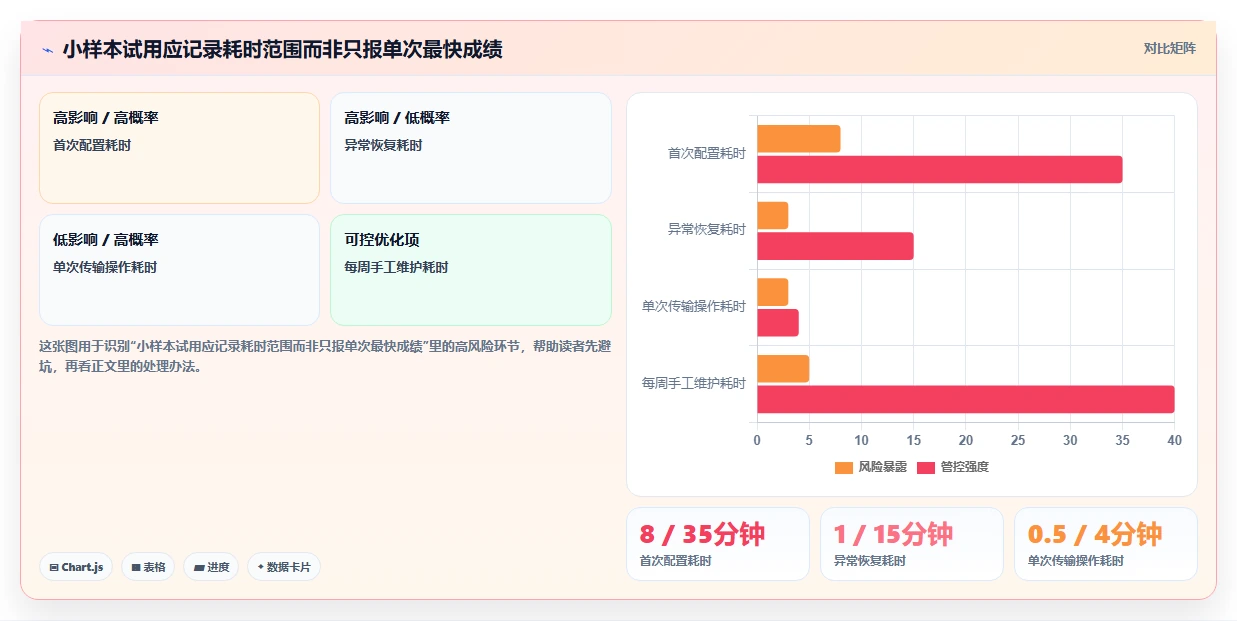The height and width of the screenshot is (621, 1237).
Task: Select the 高影响 / 低概率 card
Action: (470, 148)
